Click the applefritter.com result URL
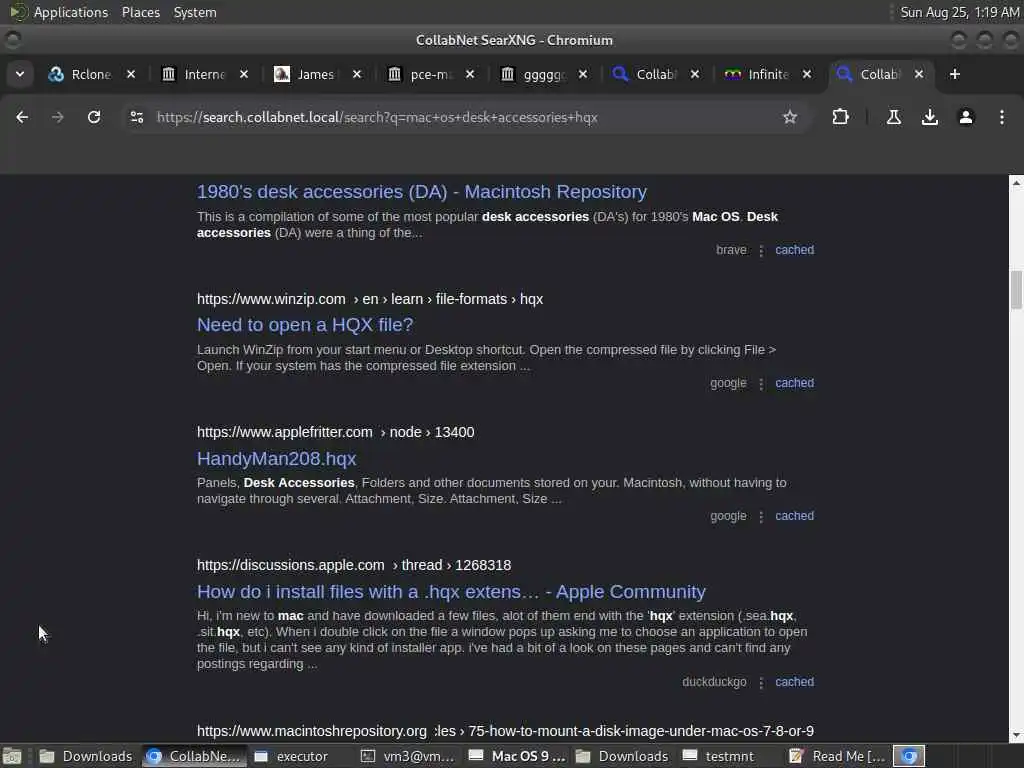The image size is (1024, 768). [335, 432]
